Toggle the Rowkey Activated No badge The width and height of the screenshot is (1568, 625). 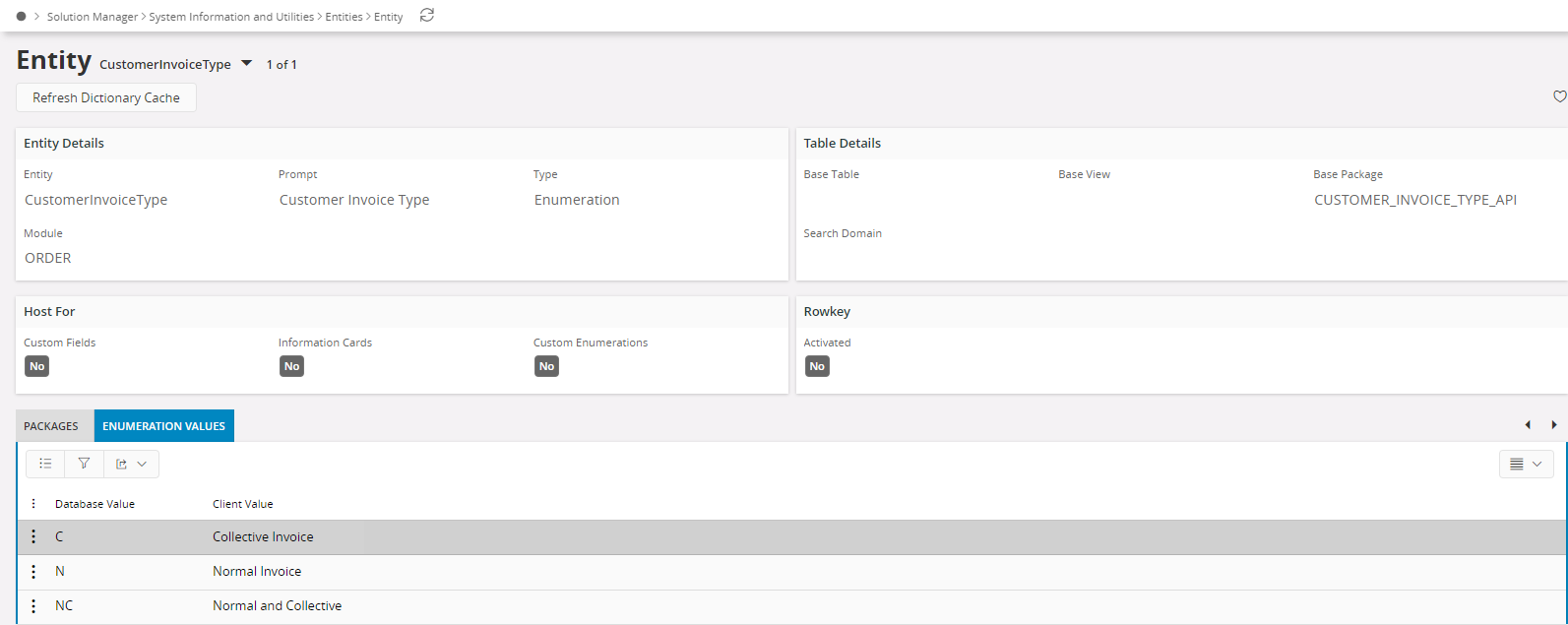point(816,366)
